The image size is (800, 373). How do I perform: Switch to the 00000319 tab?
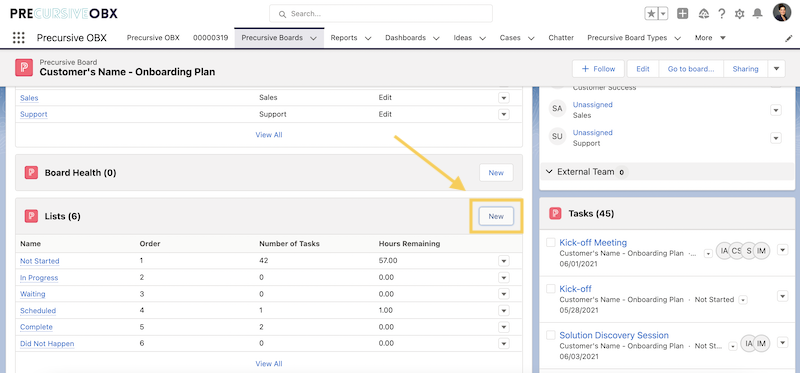pos(210,38)
